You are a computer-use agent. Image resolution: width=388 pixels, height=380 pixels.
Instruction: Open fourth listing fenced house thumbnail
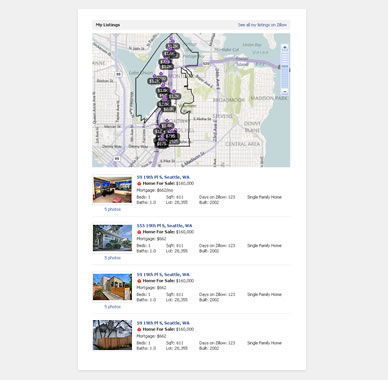tap(113, 335)
